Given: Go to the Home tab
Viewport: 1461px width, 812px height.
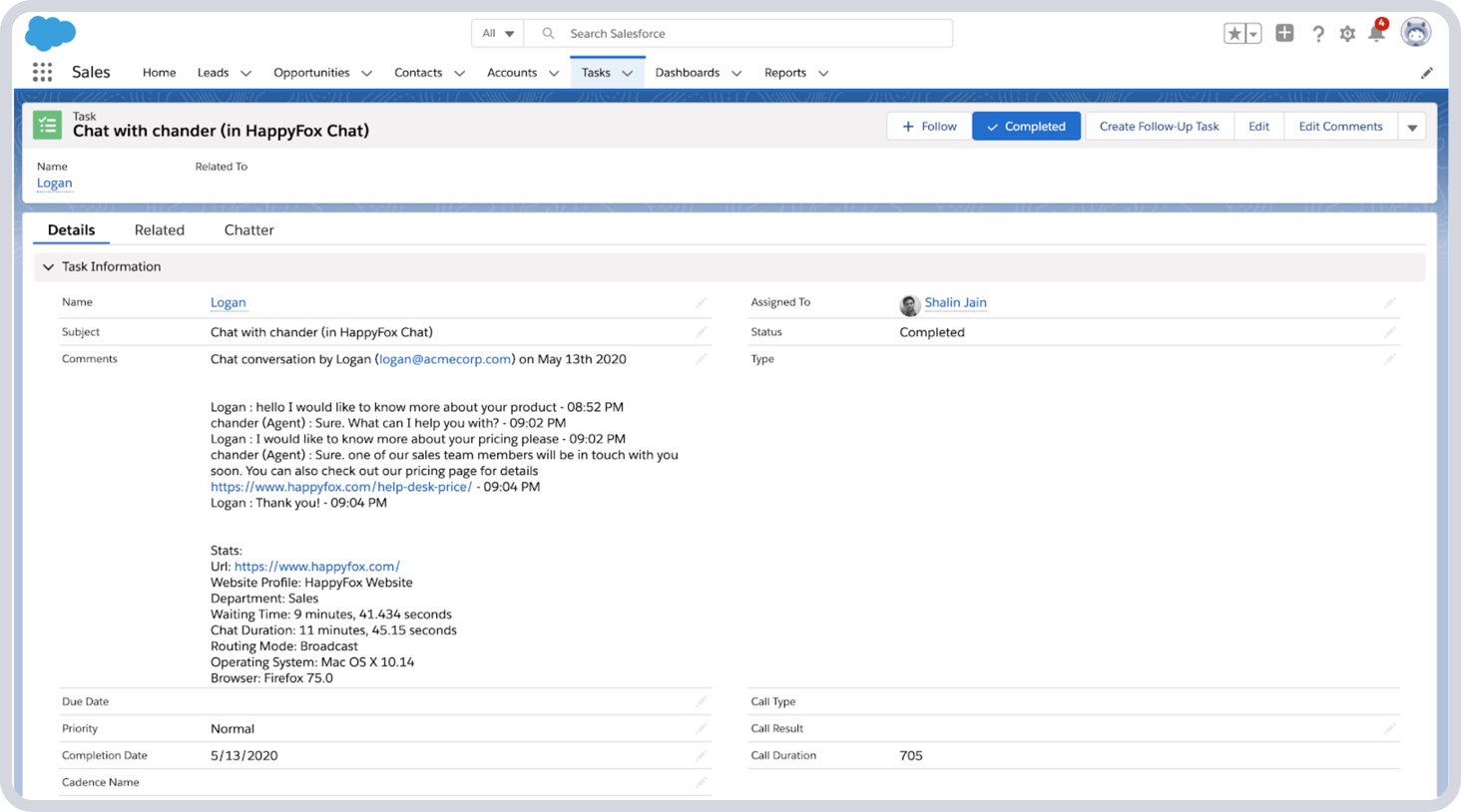Looking at the screenshot, I should 159,73.
